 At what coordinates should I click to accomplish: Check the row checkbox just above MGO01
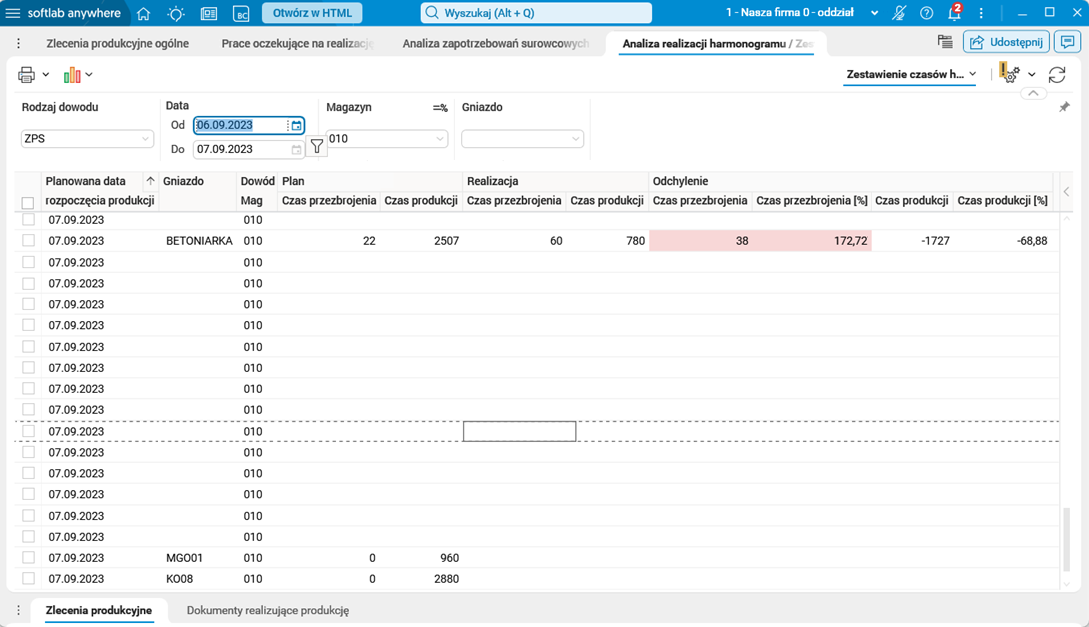(28, 536)
